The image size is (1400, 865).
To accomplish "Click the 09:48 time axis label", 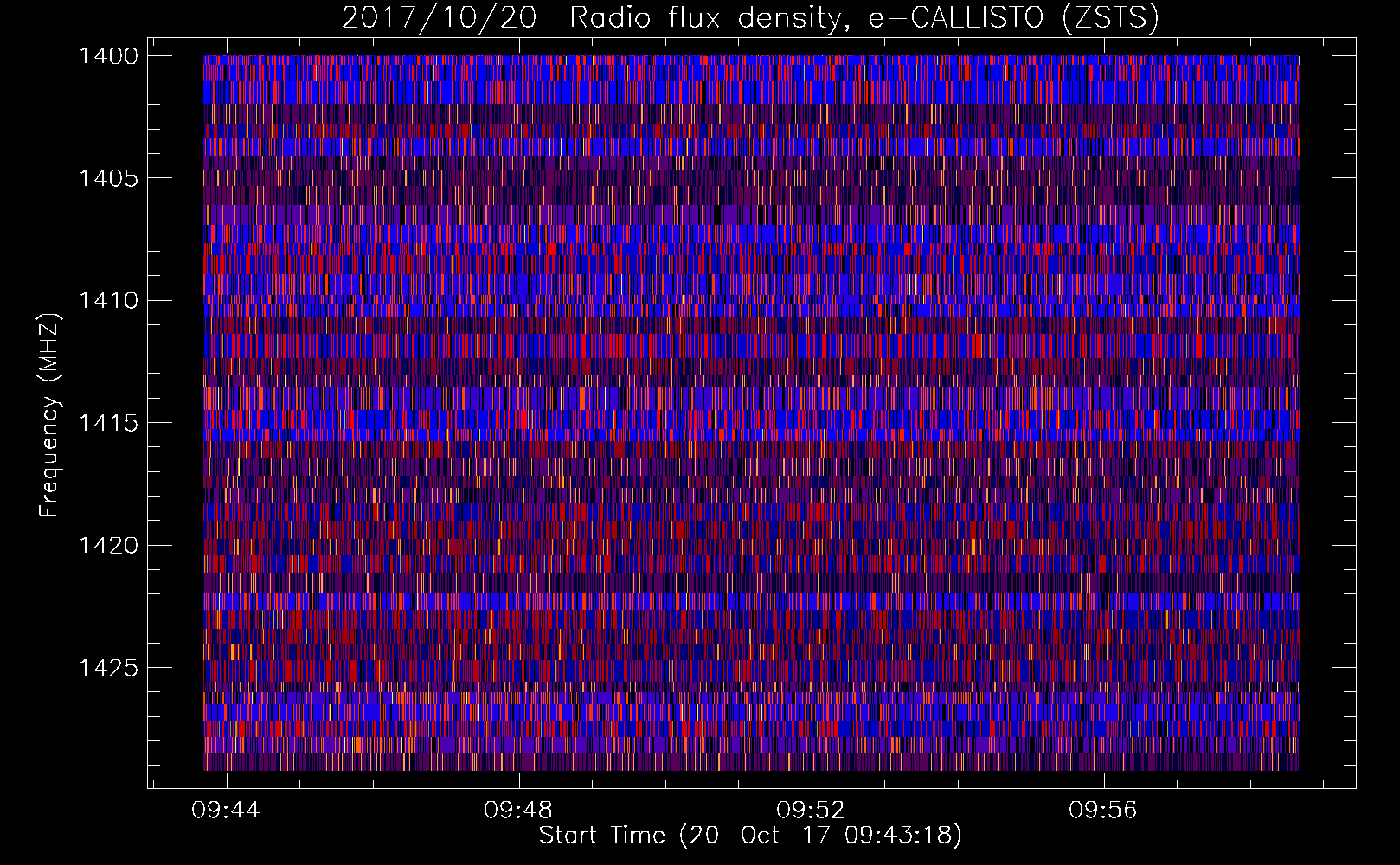I will [x=518, y=811].
